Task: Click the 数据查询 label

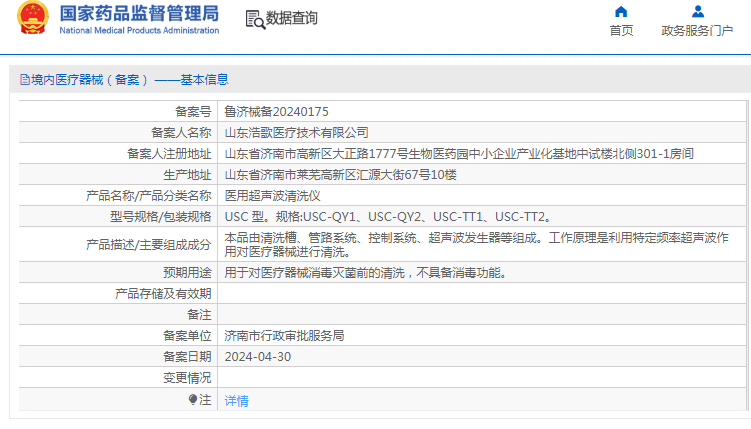Action: click(x=292, y=18)
